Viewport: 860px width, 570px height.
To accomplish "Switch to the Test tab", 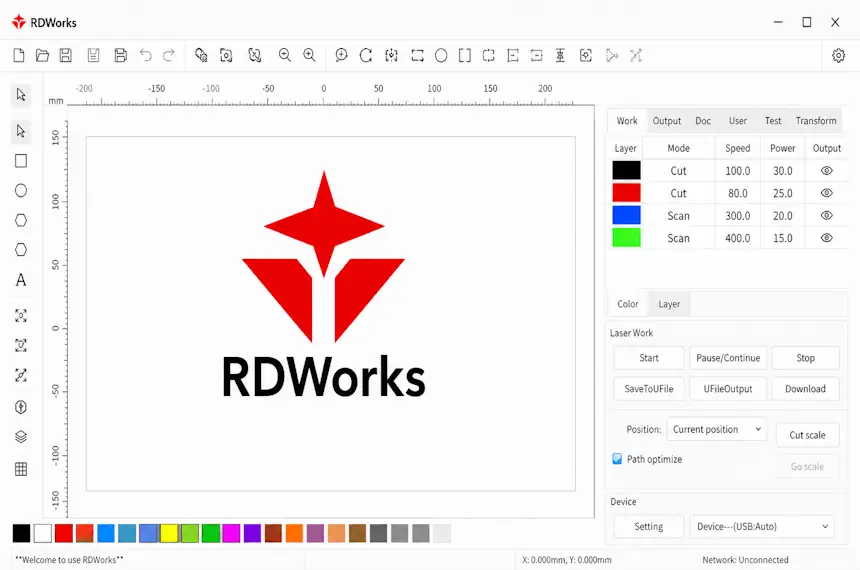I will pyautogui.click(x=773, y=121).
